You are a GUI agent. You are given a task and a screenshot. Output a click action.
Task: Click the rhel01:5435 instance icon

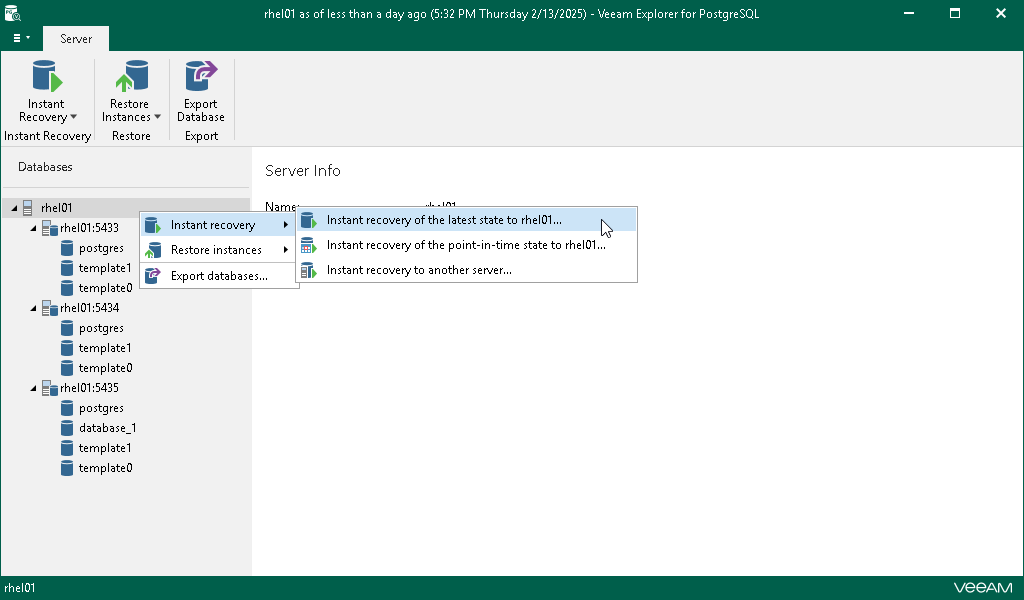pos(50,388)
